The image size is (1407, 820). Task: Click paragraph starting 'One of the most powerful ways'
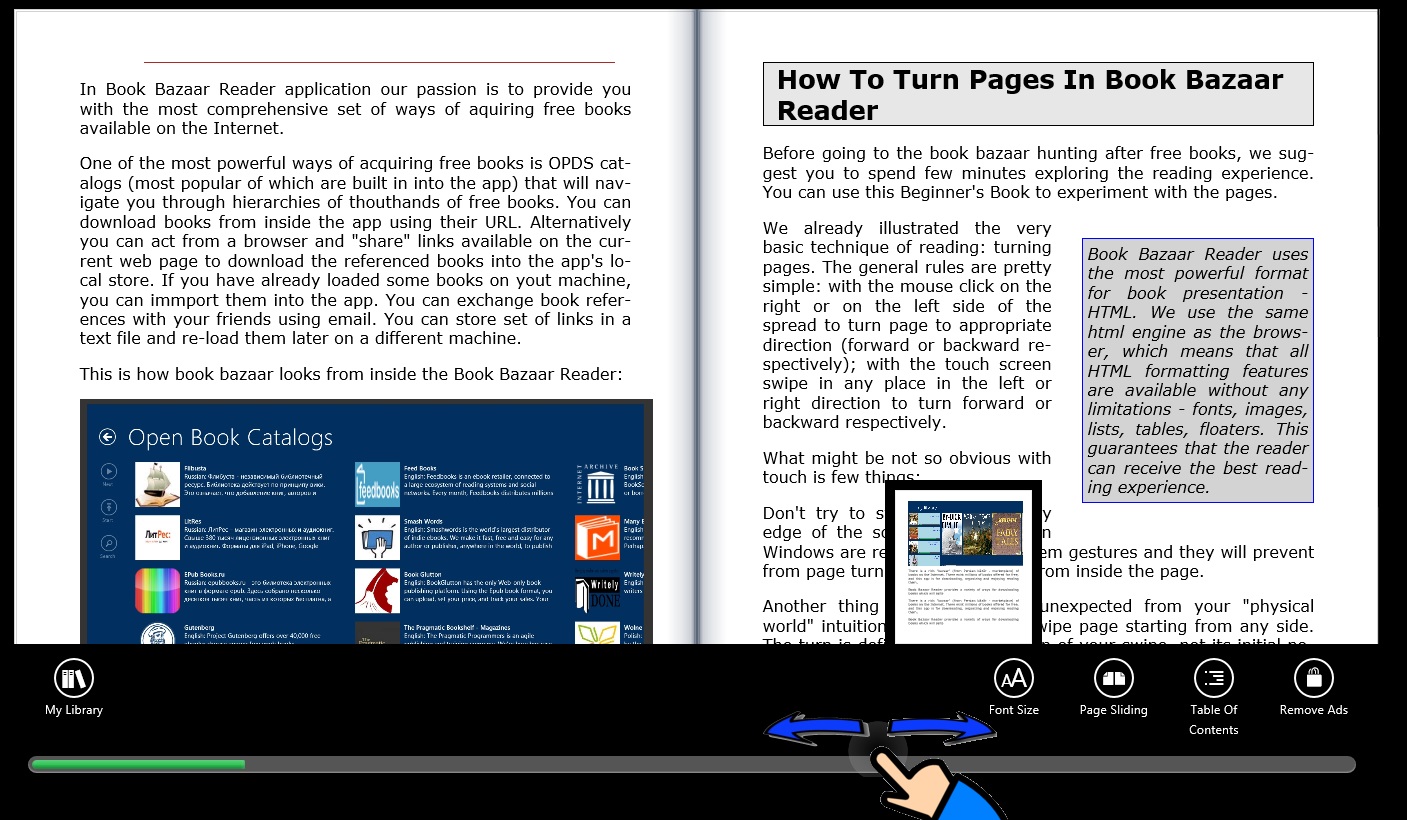click(355, 250)
